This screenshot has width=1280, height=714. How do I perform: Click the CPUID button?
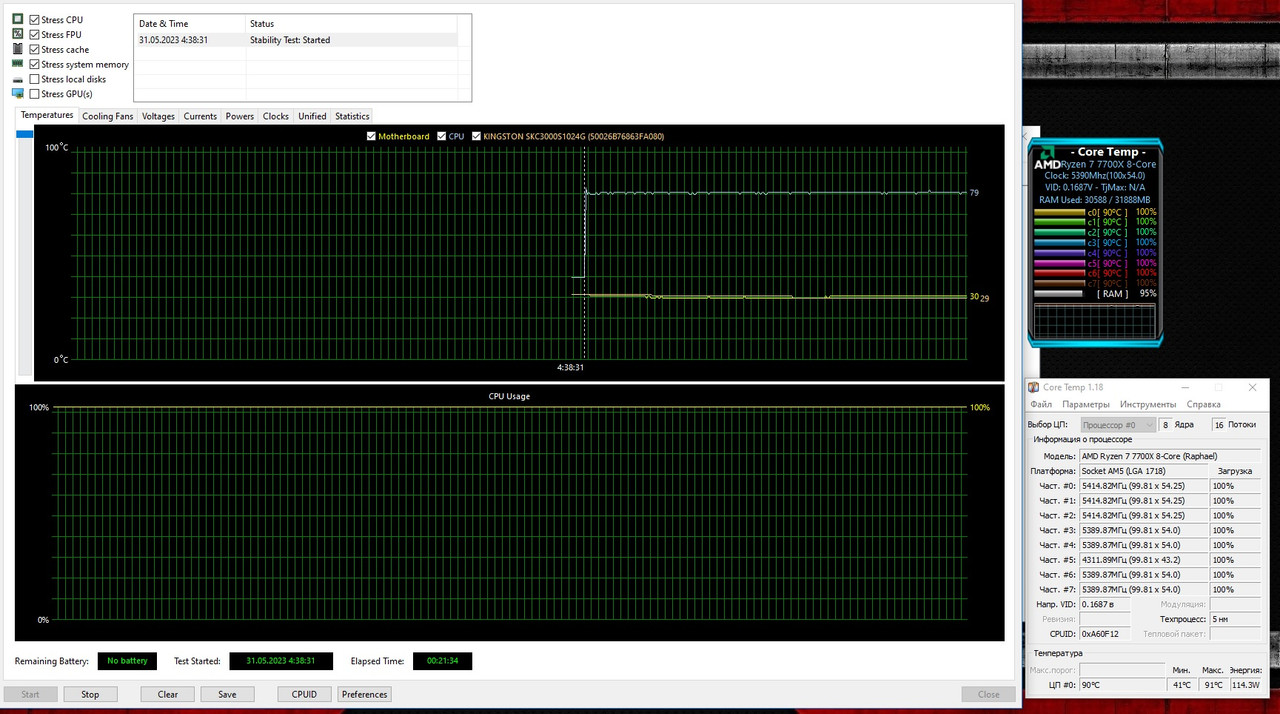[304, 694]
